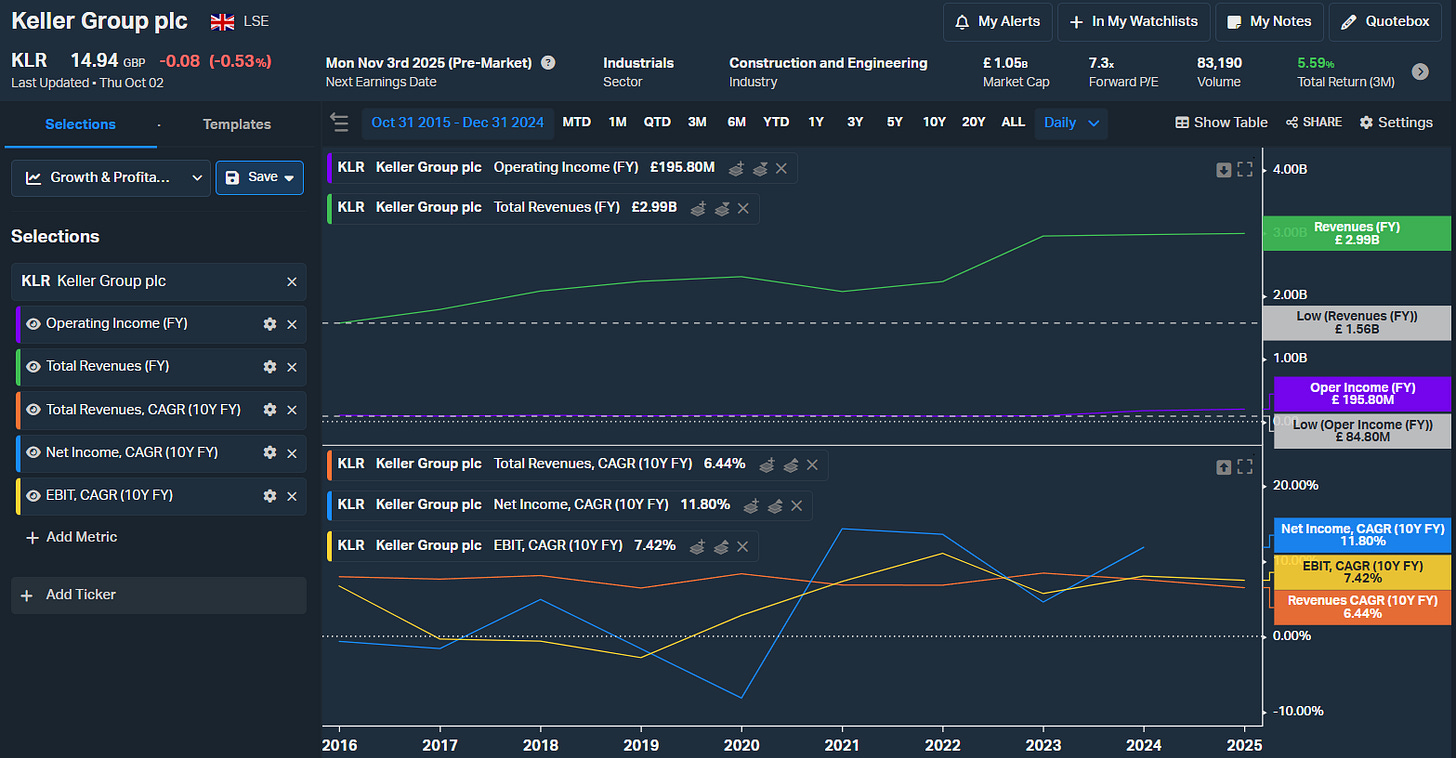Toggle visibility of Net Income, CAGR (10Y FY)
The width and height of the screenshot is (1456, 758).
click(x=34, y=453)
